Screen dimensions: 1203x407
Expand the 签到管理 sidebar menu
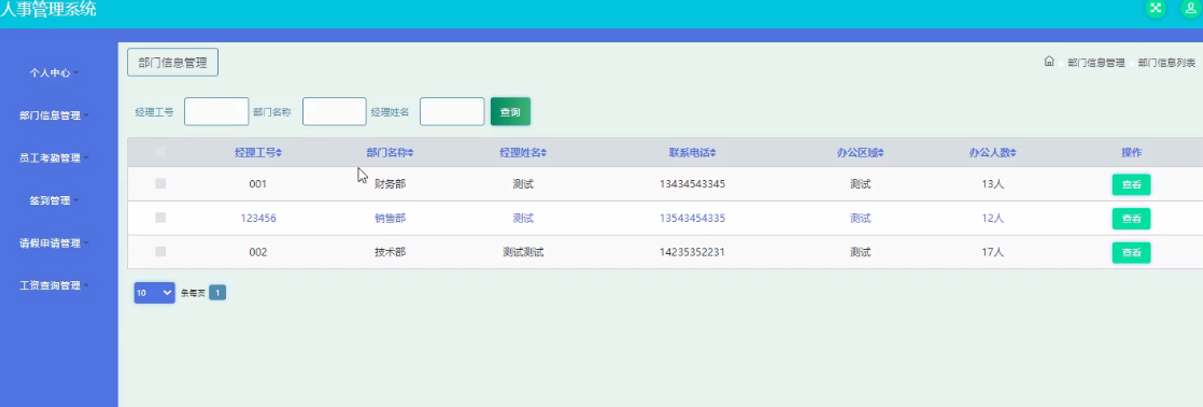[54, 200]
